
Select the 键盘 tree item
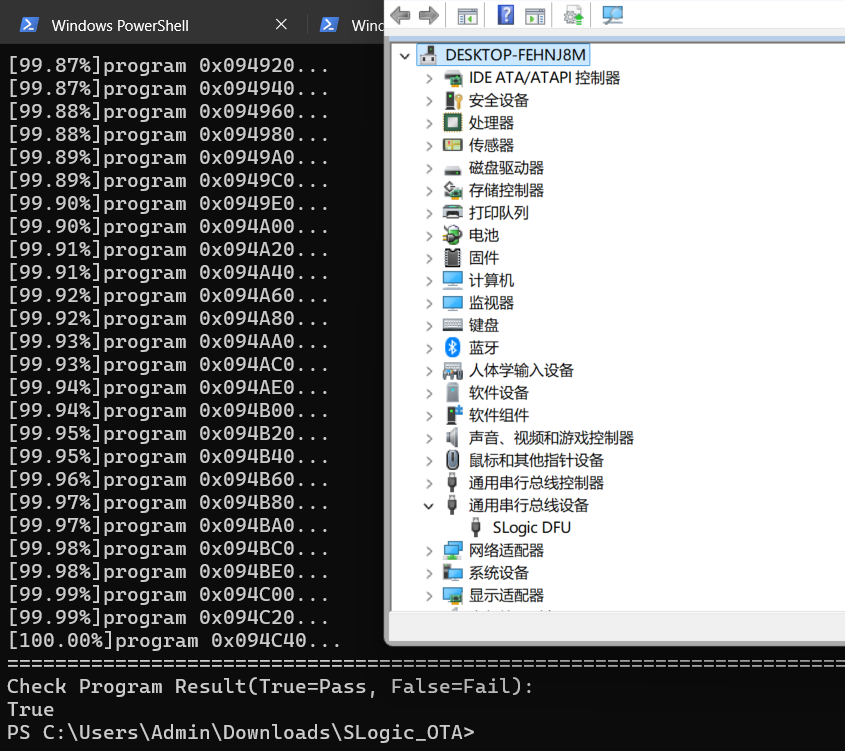coord(483,325)
